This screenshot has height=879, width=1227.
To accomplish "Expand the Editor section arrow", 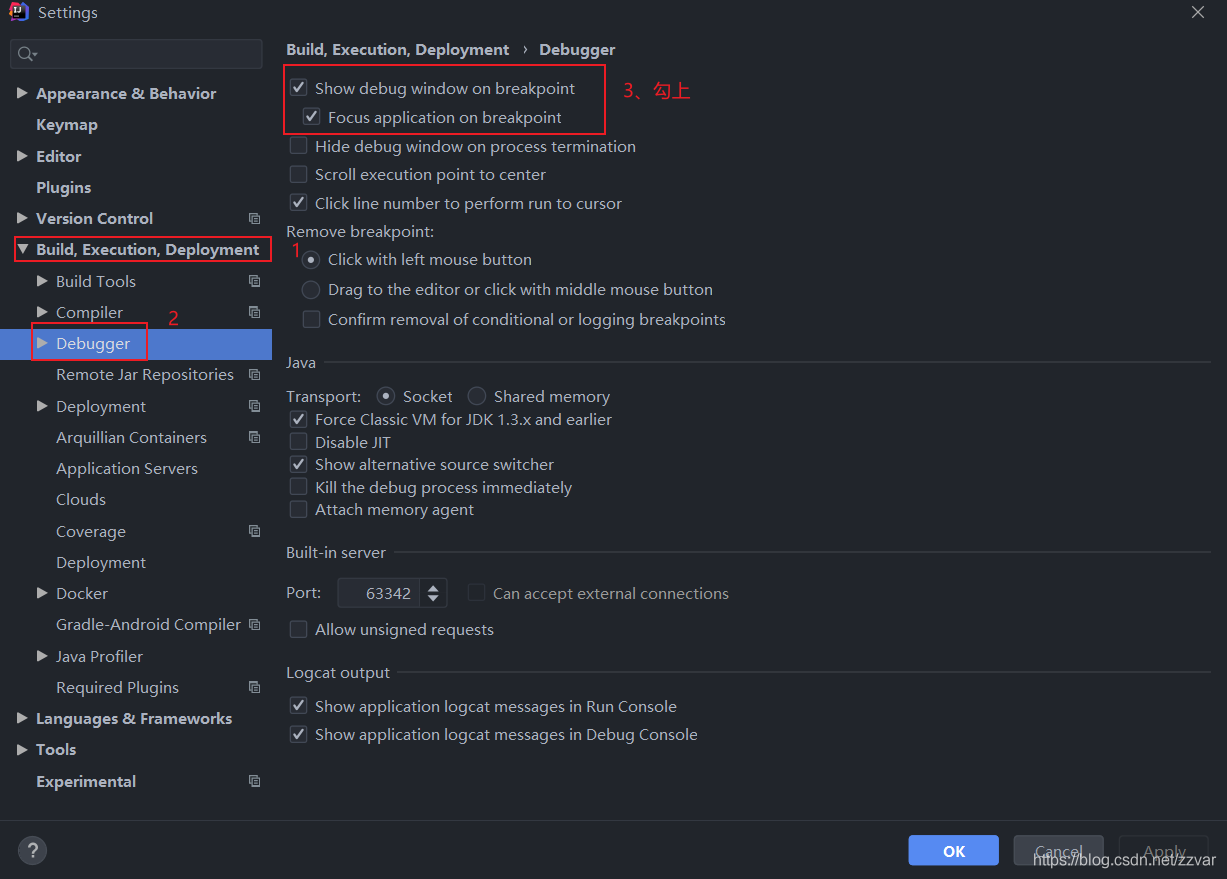I will (x=22, y=156).
